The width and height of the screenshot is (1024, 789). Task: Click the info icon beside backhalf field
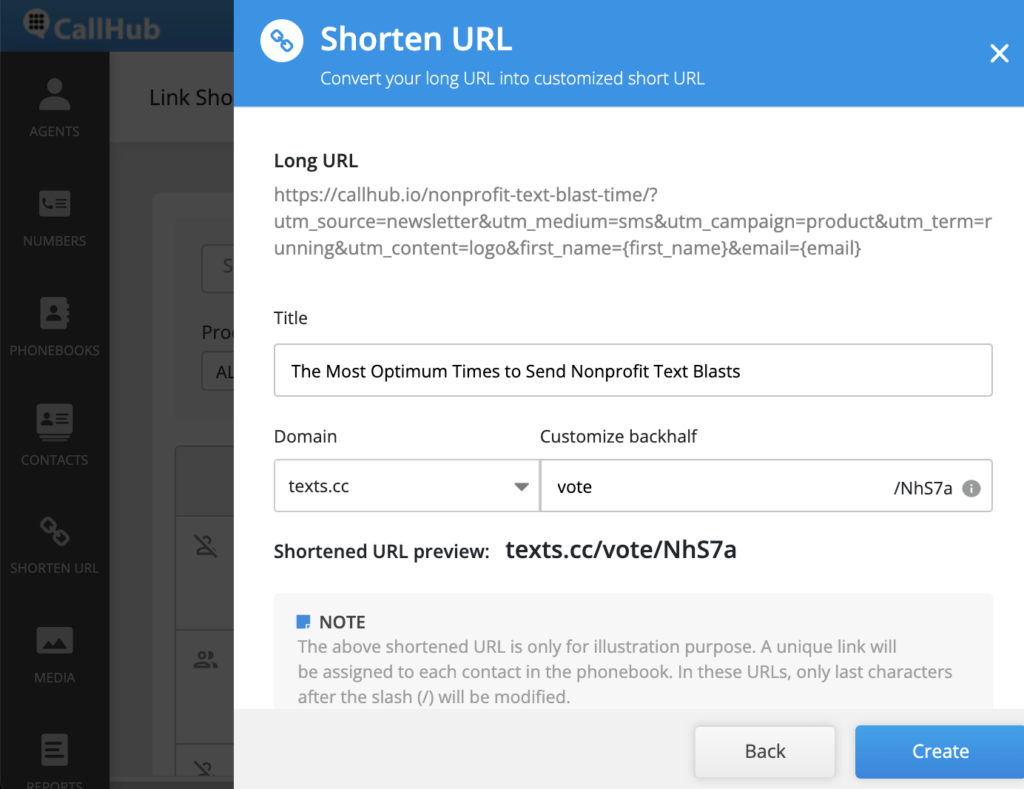coord(974,486)
